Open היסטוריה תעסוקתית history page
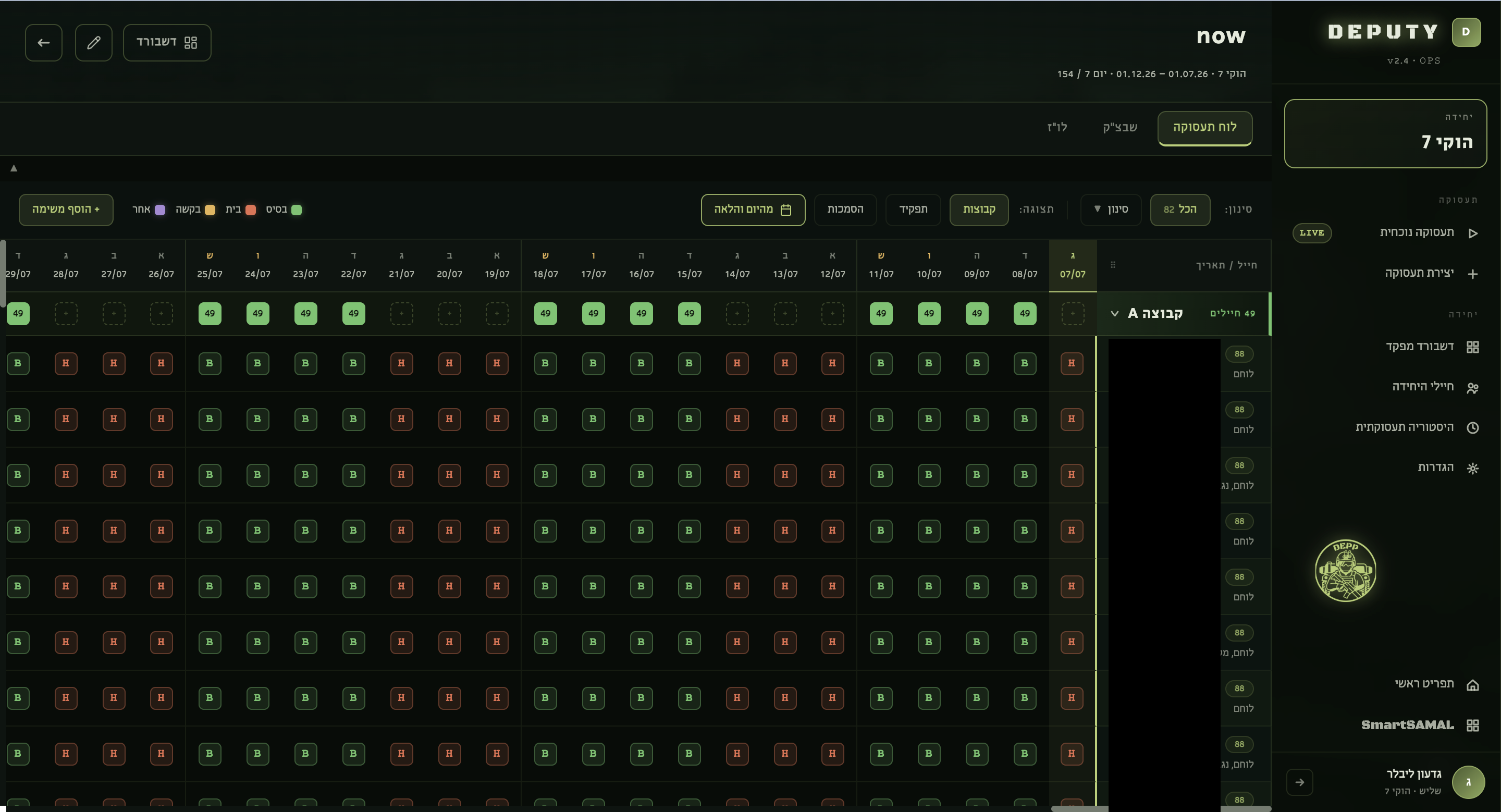 click(x=1417, y=427)
